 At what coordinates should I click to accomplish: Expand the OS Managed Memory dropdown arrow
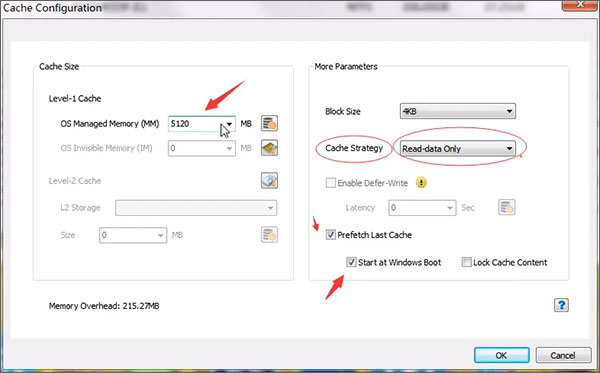coord(229,124)
